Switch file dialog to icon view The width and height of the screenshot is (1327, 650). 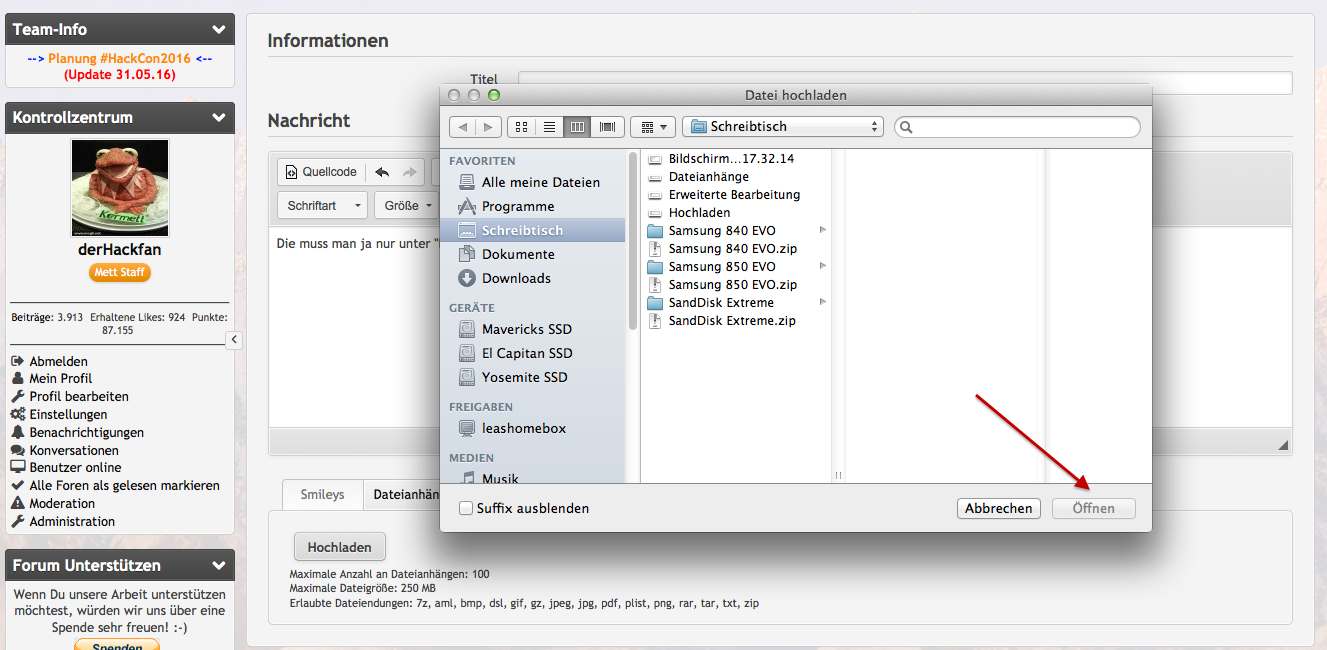pos(521,127)
